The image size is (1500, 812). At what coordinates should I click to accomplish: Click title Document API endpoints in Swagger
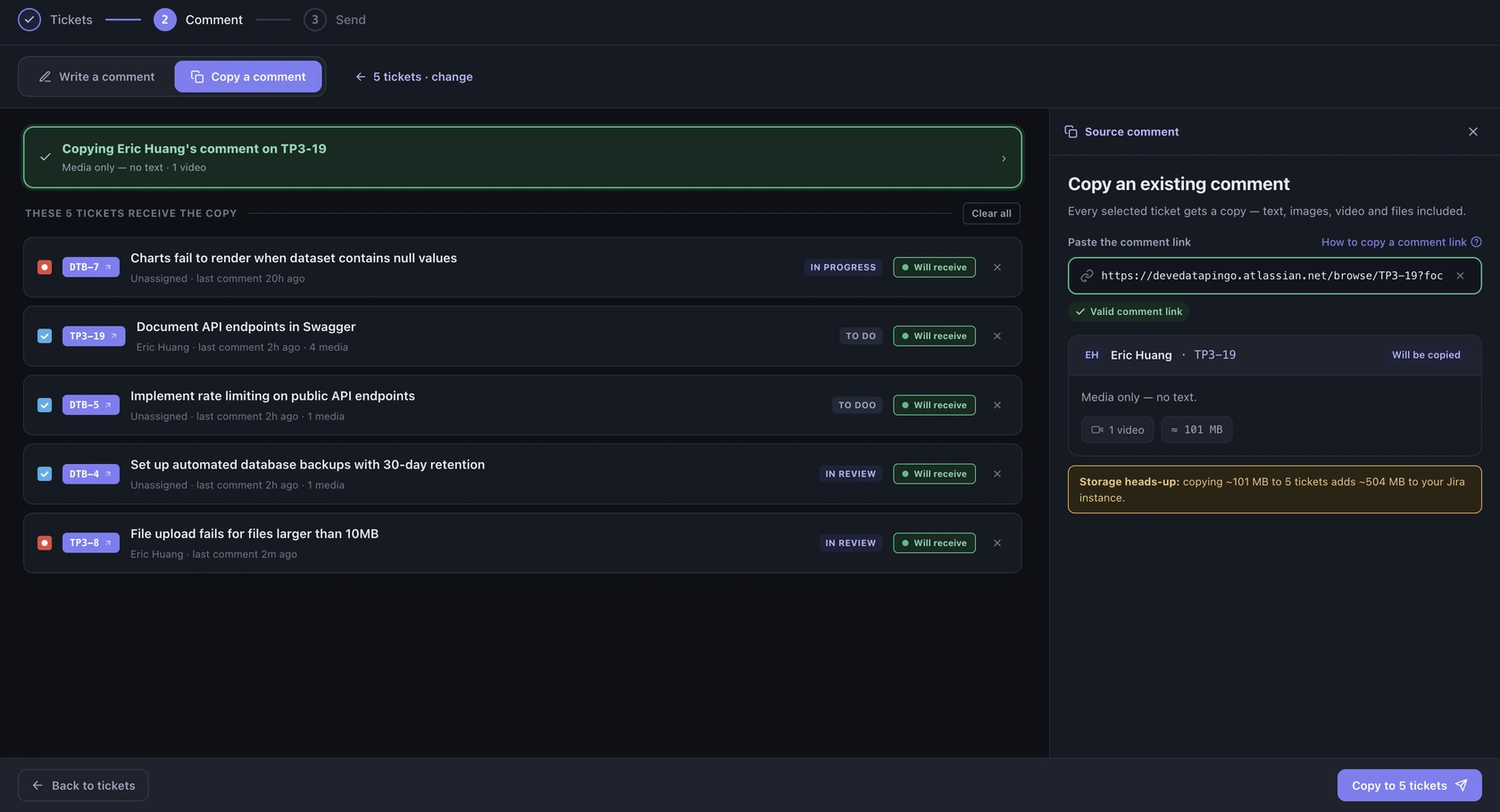tap(246, 327)
